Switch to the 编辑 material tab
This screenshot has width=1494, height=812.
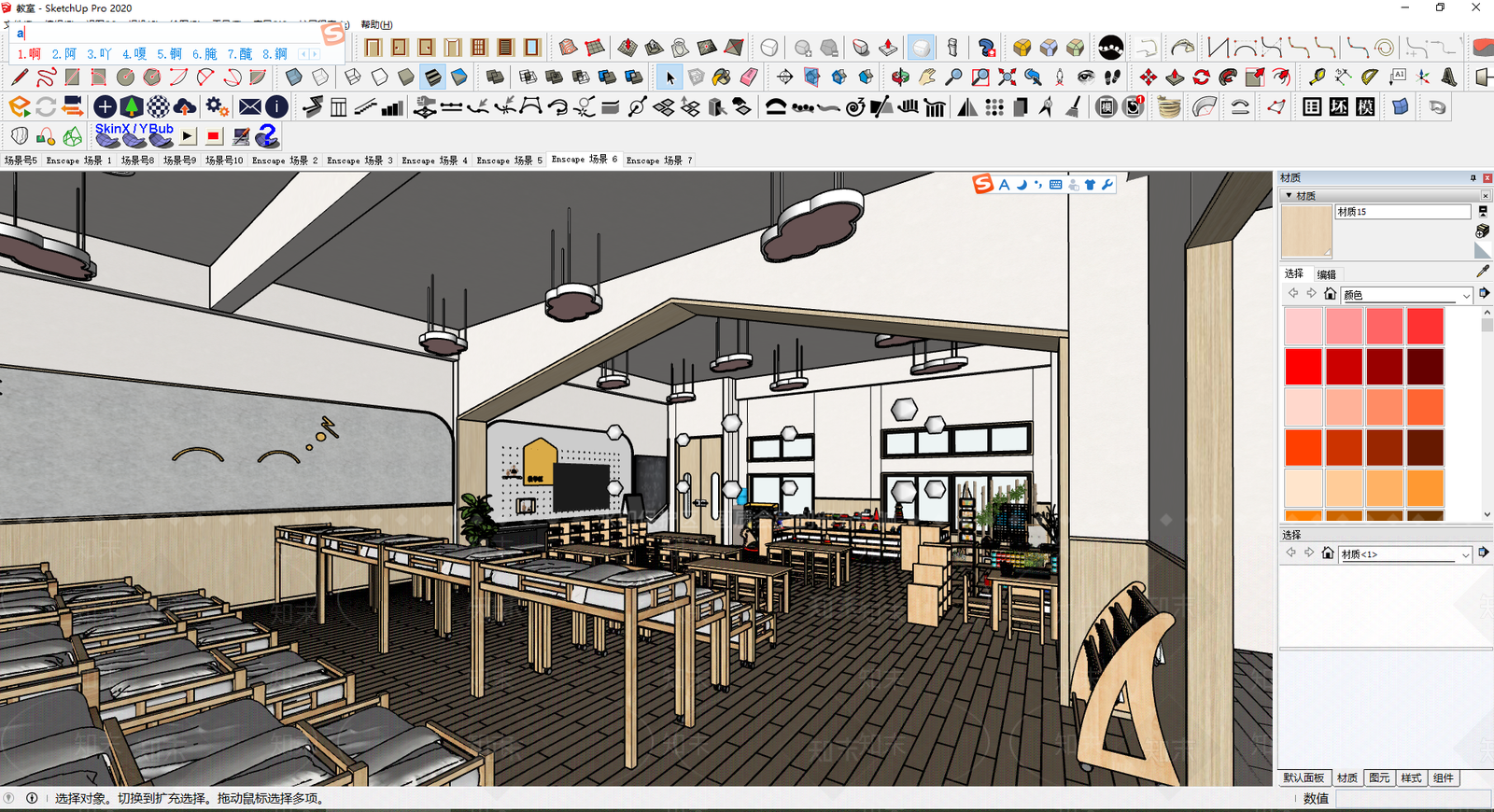tap(1327, 274)
